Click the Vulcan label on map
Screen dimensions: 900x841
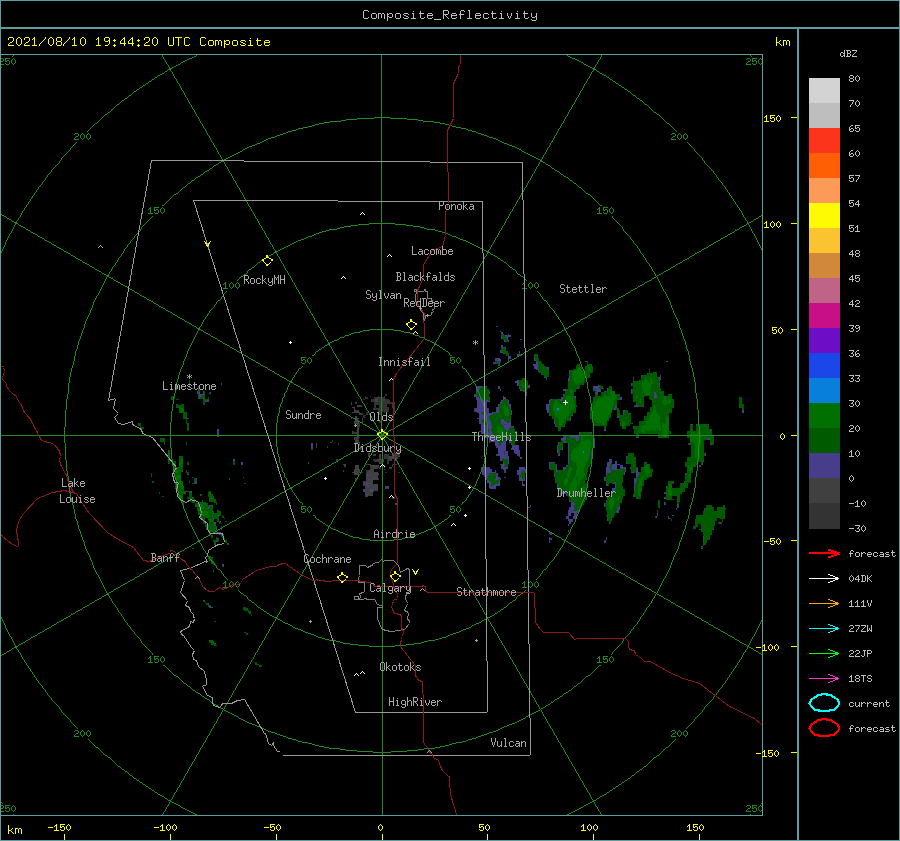click(x=508, y=743)
